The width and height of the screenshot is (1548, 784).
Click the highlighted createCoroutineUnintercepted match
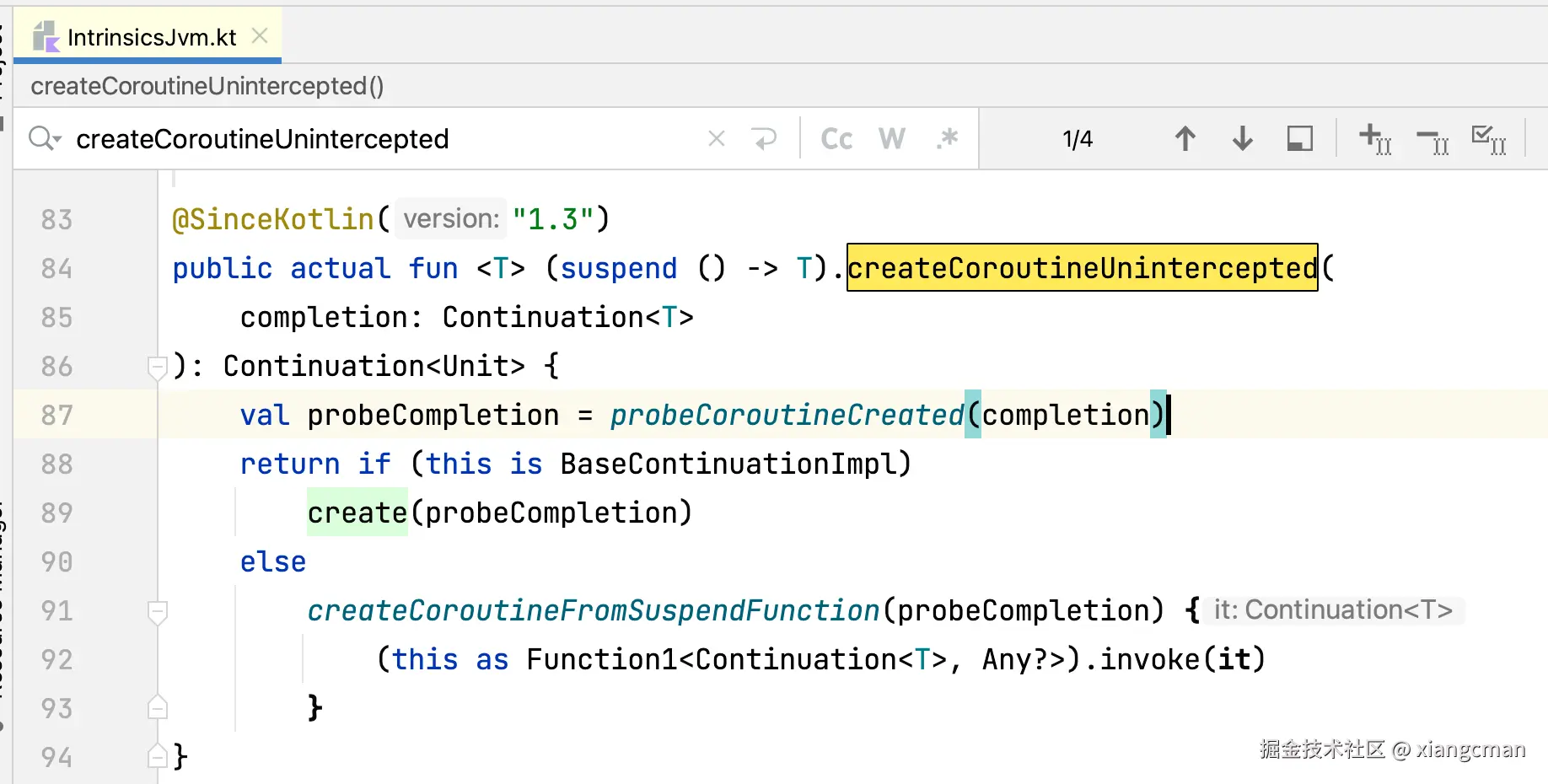tap(1083, 268)
